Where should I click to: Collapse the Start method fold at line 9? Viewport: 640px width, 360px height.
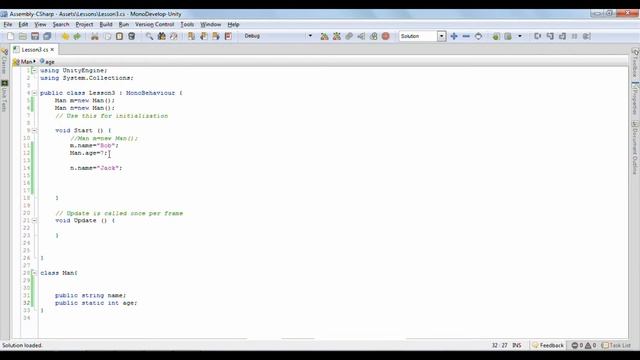pyautogui.click(x=34, y=131)
